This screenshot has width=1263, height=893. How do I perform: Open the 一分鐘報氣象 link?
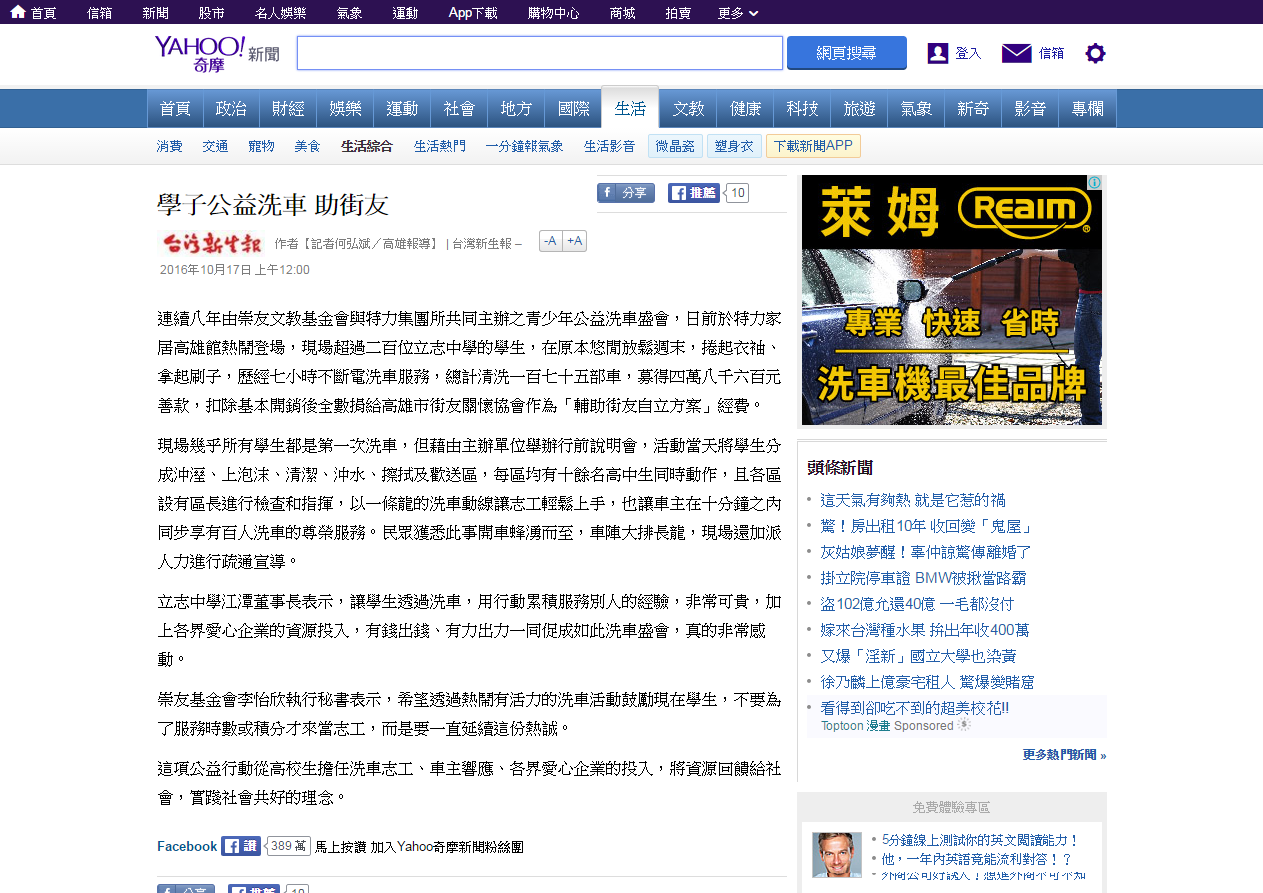coord(524,146)
